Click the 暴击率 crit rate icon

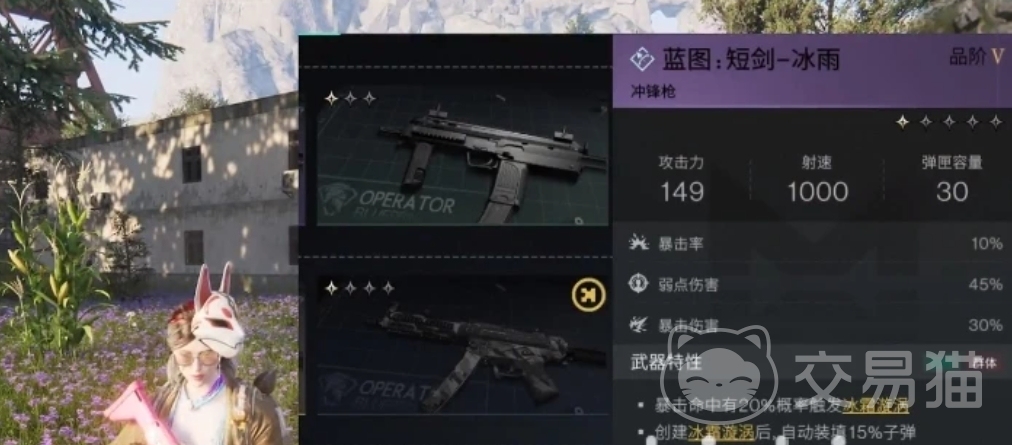(638, 243)
